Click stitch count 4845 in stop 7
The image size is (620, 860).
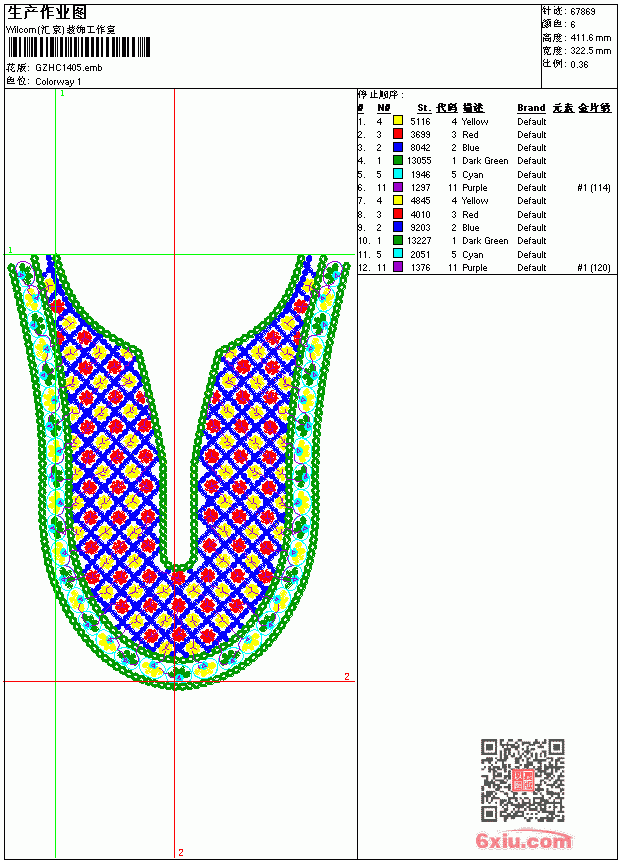pos(420,201)
